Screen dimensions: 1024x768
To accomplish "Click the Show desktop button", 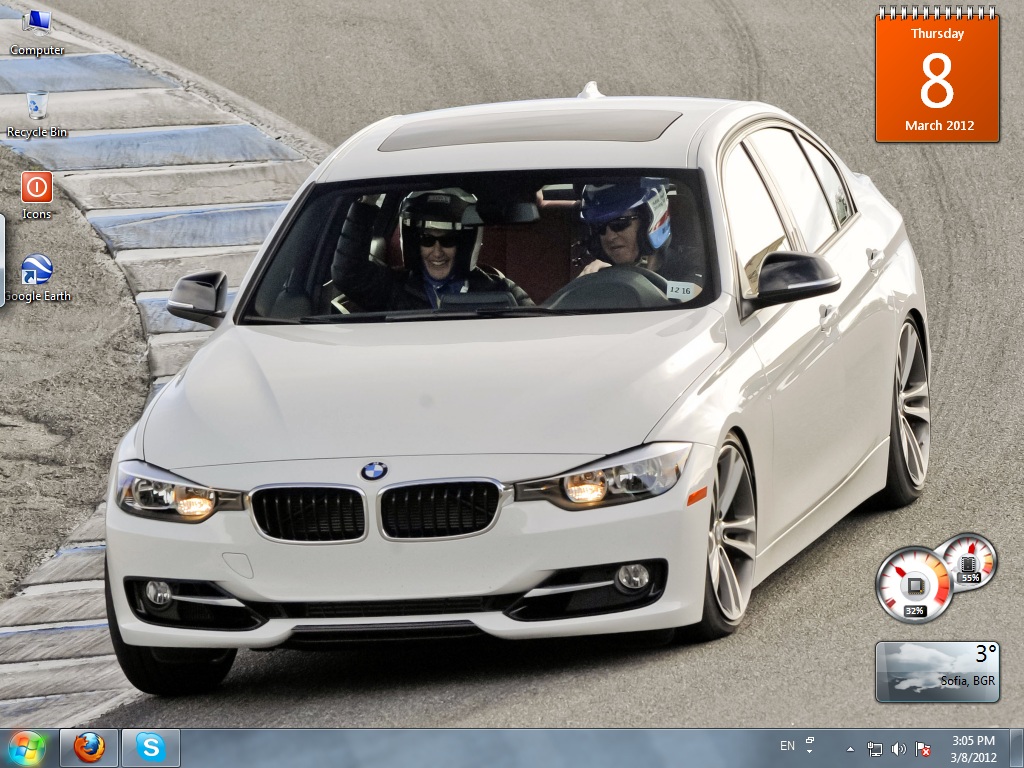I will (1017, 748).
